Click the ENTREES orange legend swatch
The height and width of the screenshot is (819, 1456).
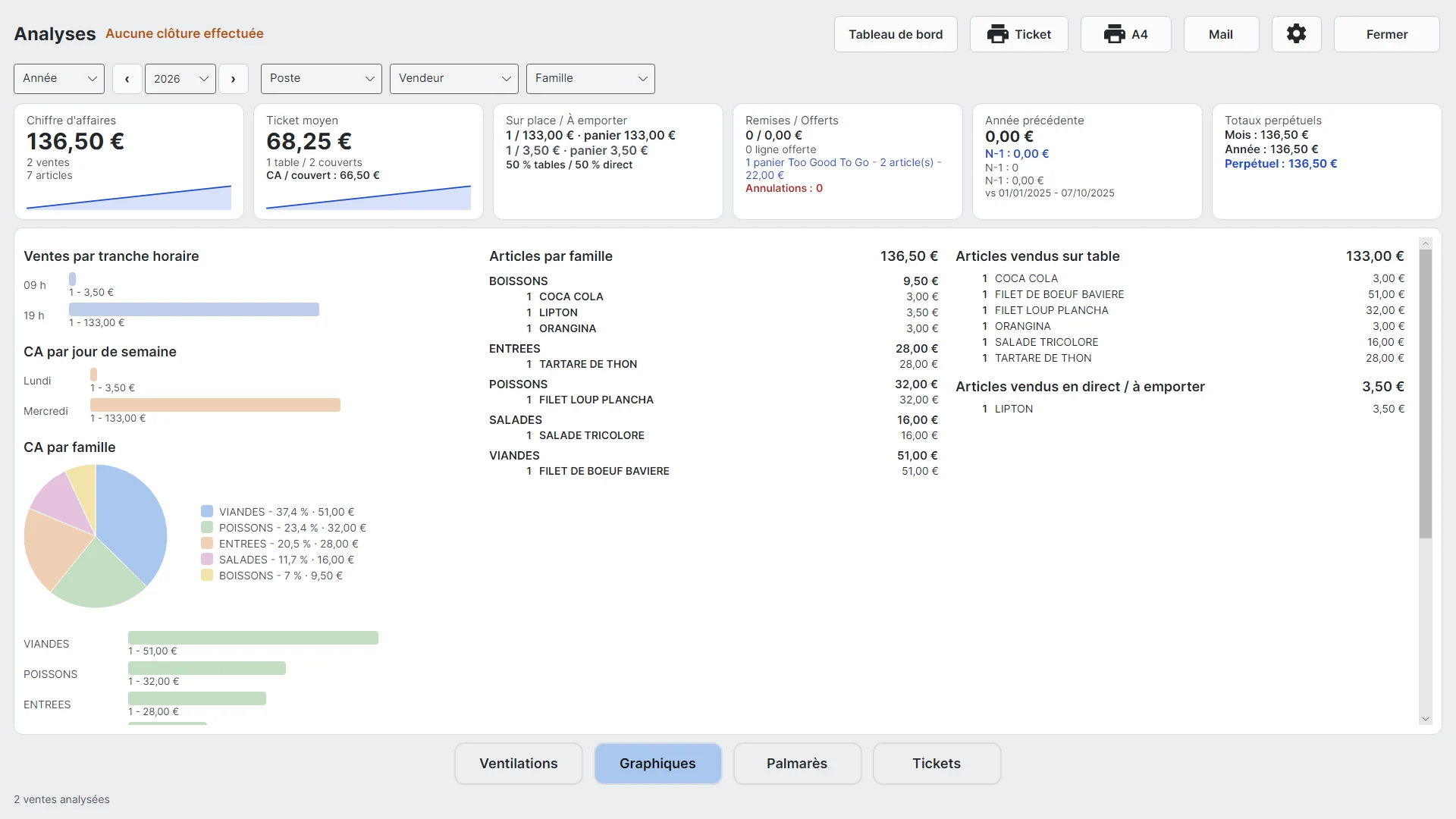[x=207, y=544]
